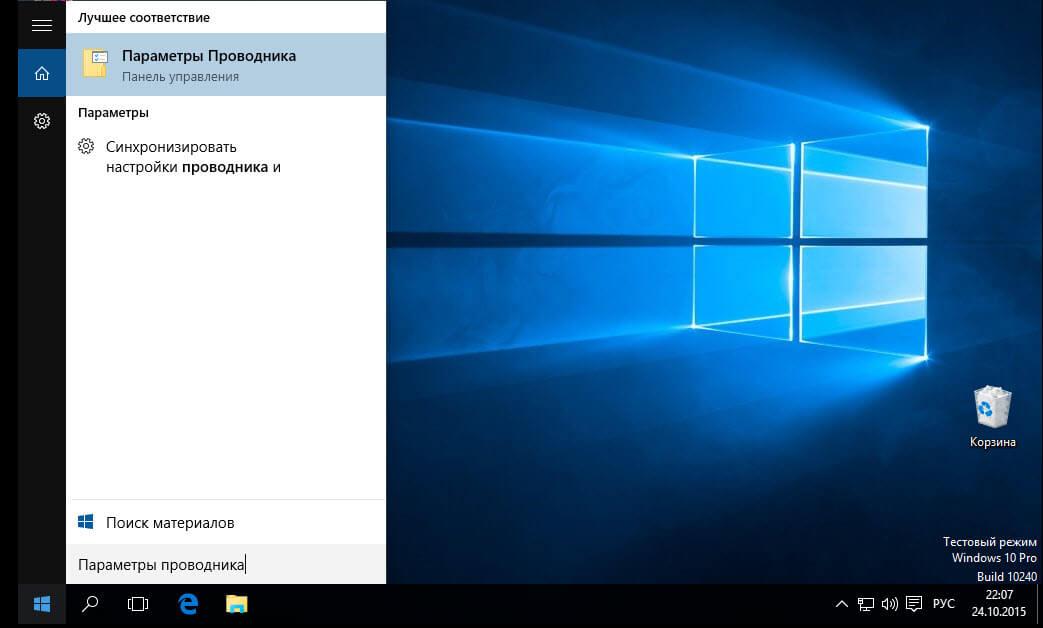This screenshot has width=1043, height=628.
Task: Click the taskbar search magnifier icon
Action: tap(90, 604)
